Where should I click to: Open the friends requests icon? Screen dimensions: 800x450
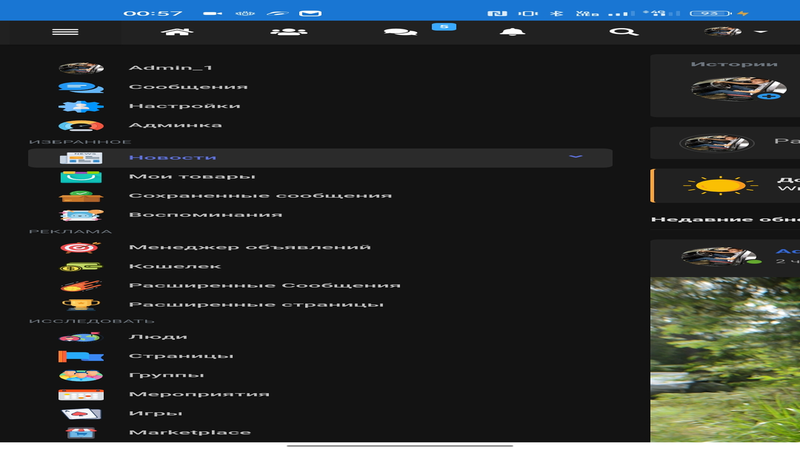[x=288, y=32]
